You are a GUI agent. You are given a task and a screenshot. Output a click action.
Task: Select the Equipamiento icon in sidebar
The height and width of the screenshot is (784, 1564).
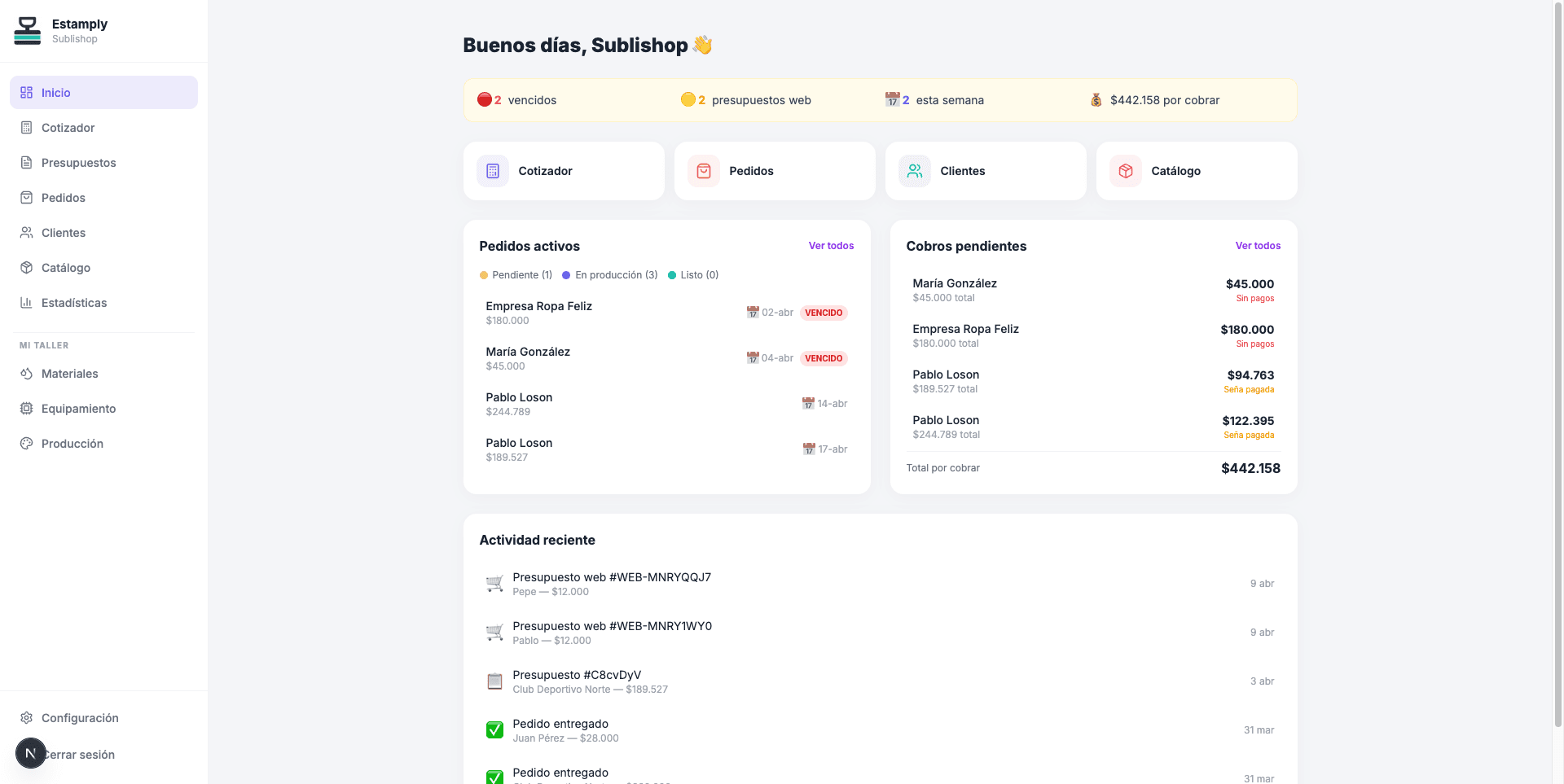27,408
